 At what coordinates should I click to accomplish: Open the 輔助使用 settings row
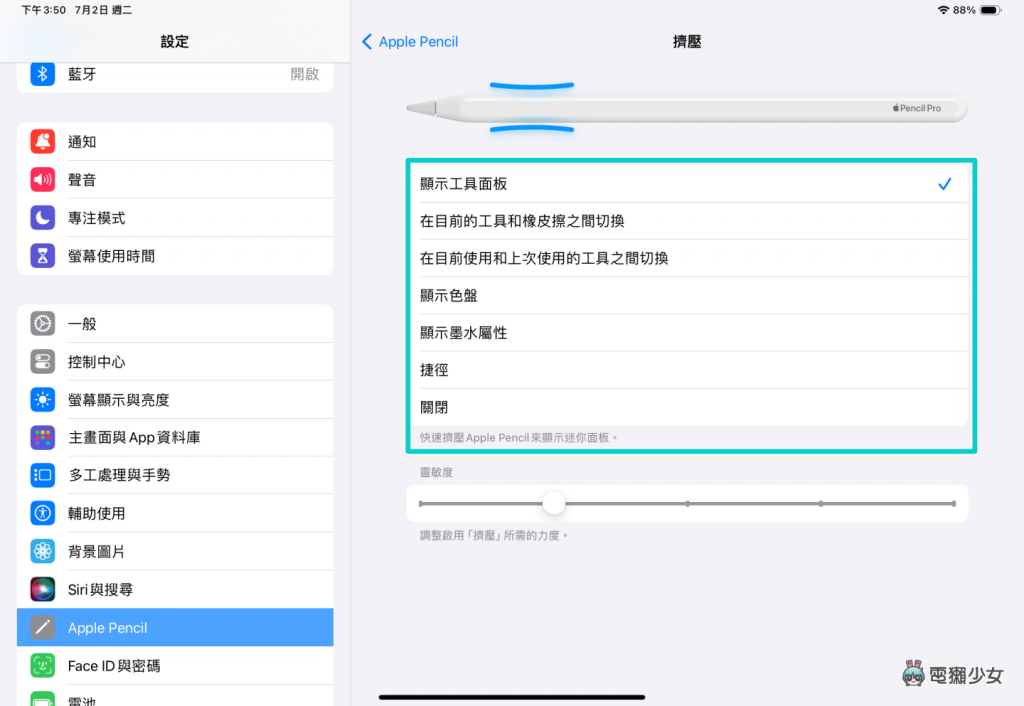click(x=175, y=513)
